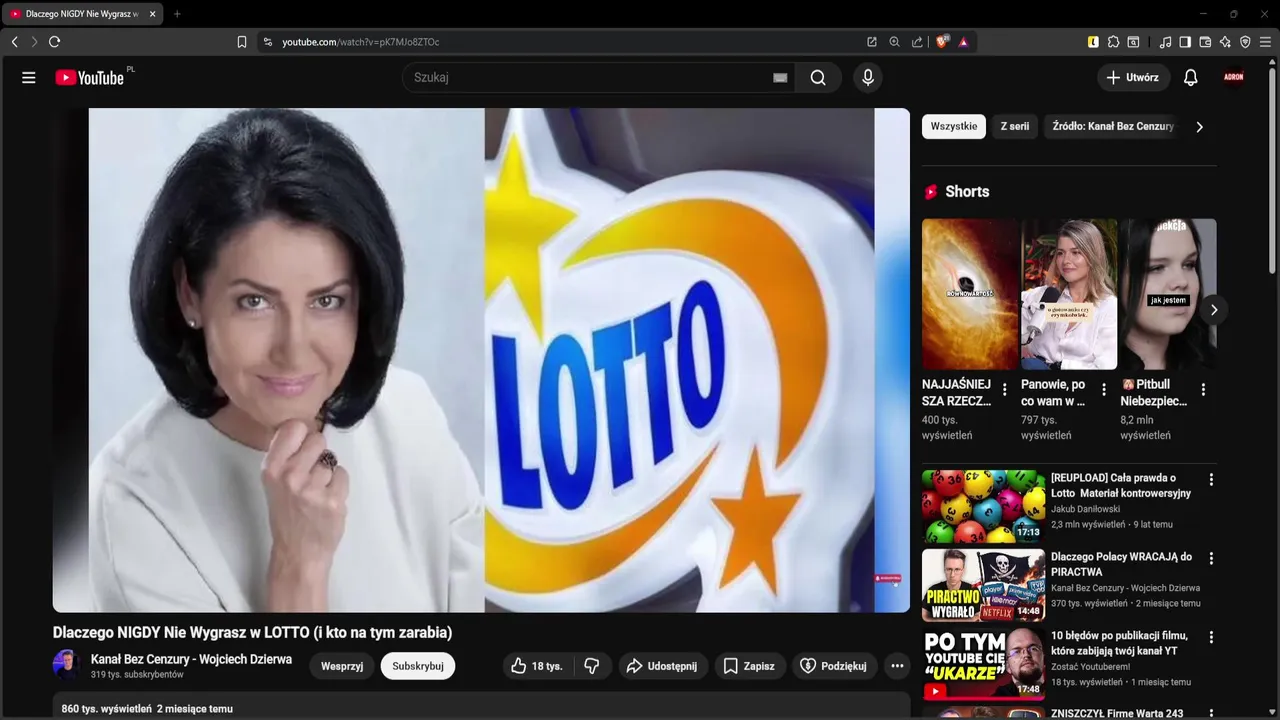This screenshot has height=720, width=1280.
Task: Open site settings icon beside URL
Action: click(267, 42)
